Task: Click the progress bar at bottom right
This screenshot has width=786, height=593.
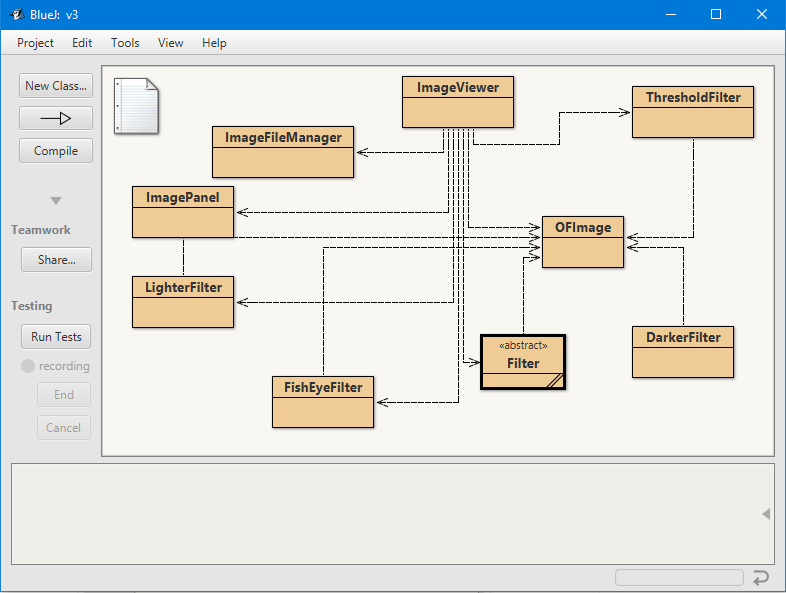Action: click(679, 577)
